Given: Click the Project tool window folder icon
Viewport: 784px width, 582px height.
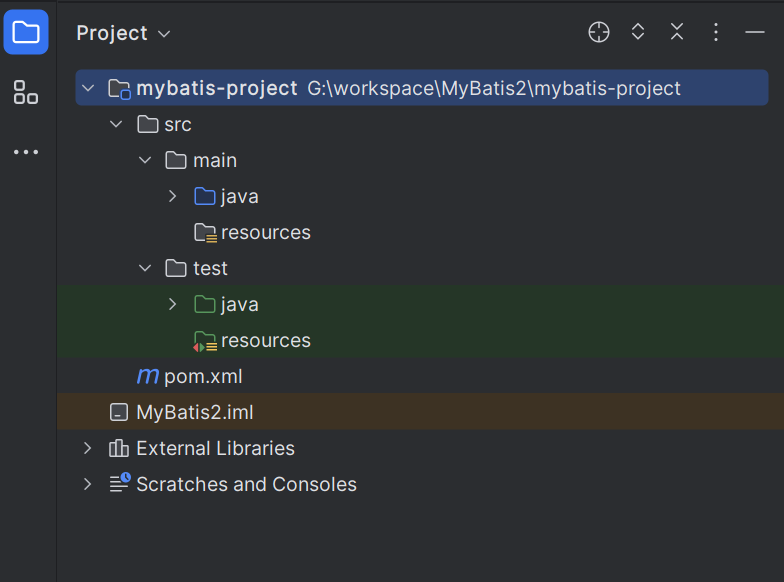Looking at the screenshot, I should 26,32.
